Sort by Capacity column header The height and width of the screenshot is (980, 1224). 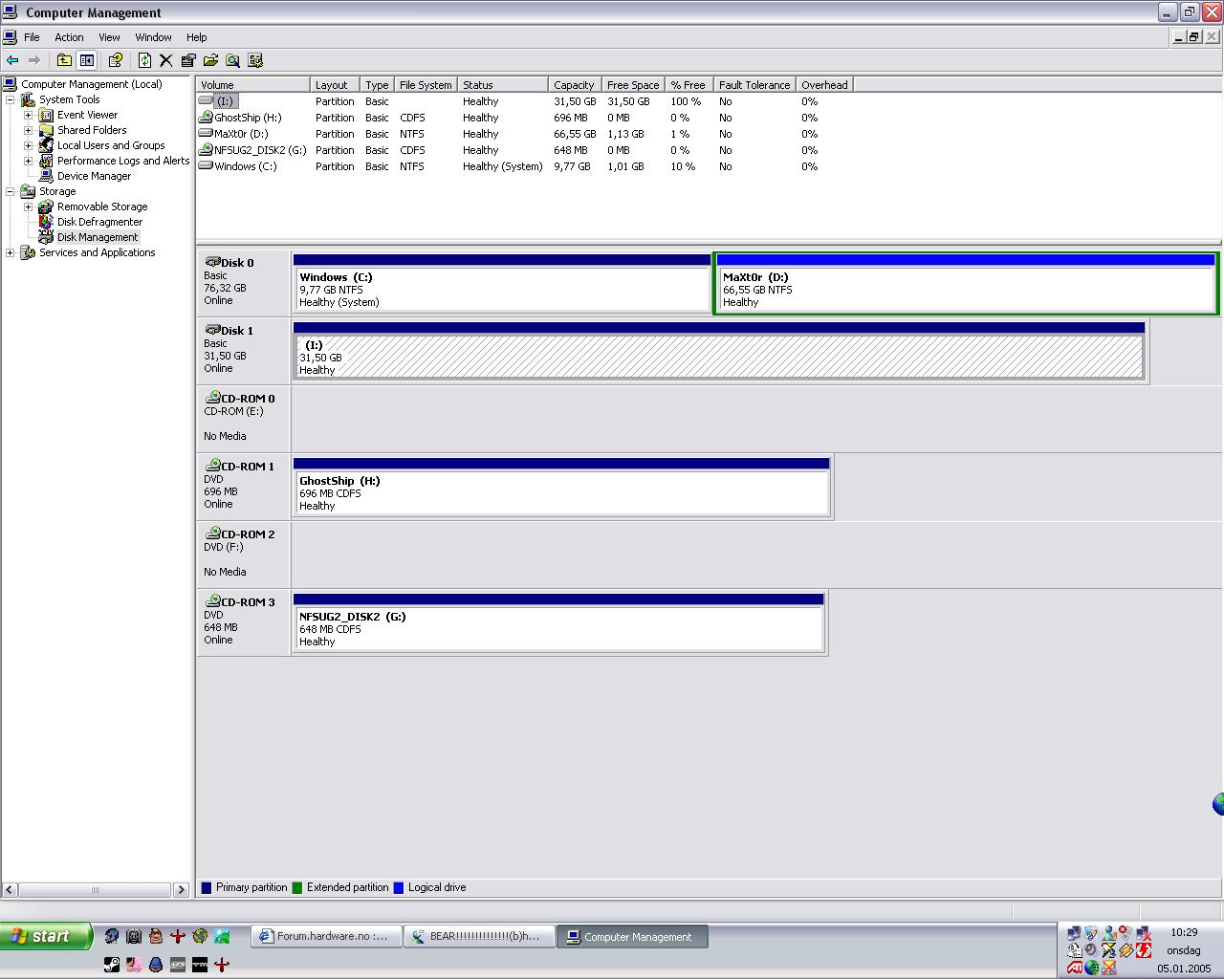point(574,85)
